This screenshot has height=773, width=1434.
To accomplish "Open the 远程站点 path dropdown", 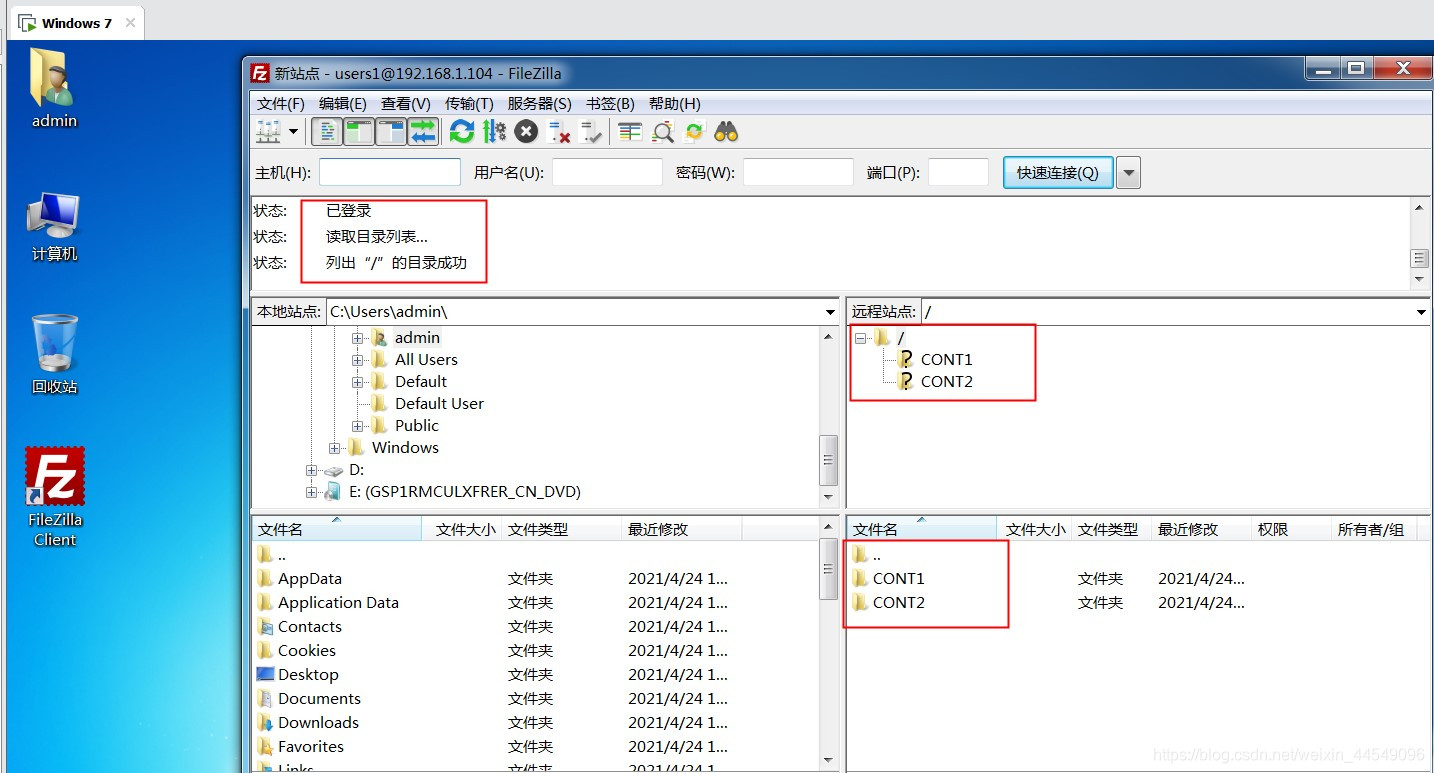I will pyautogui.click(x=1422, y=312).
